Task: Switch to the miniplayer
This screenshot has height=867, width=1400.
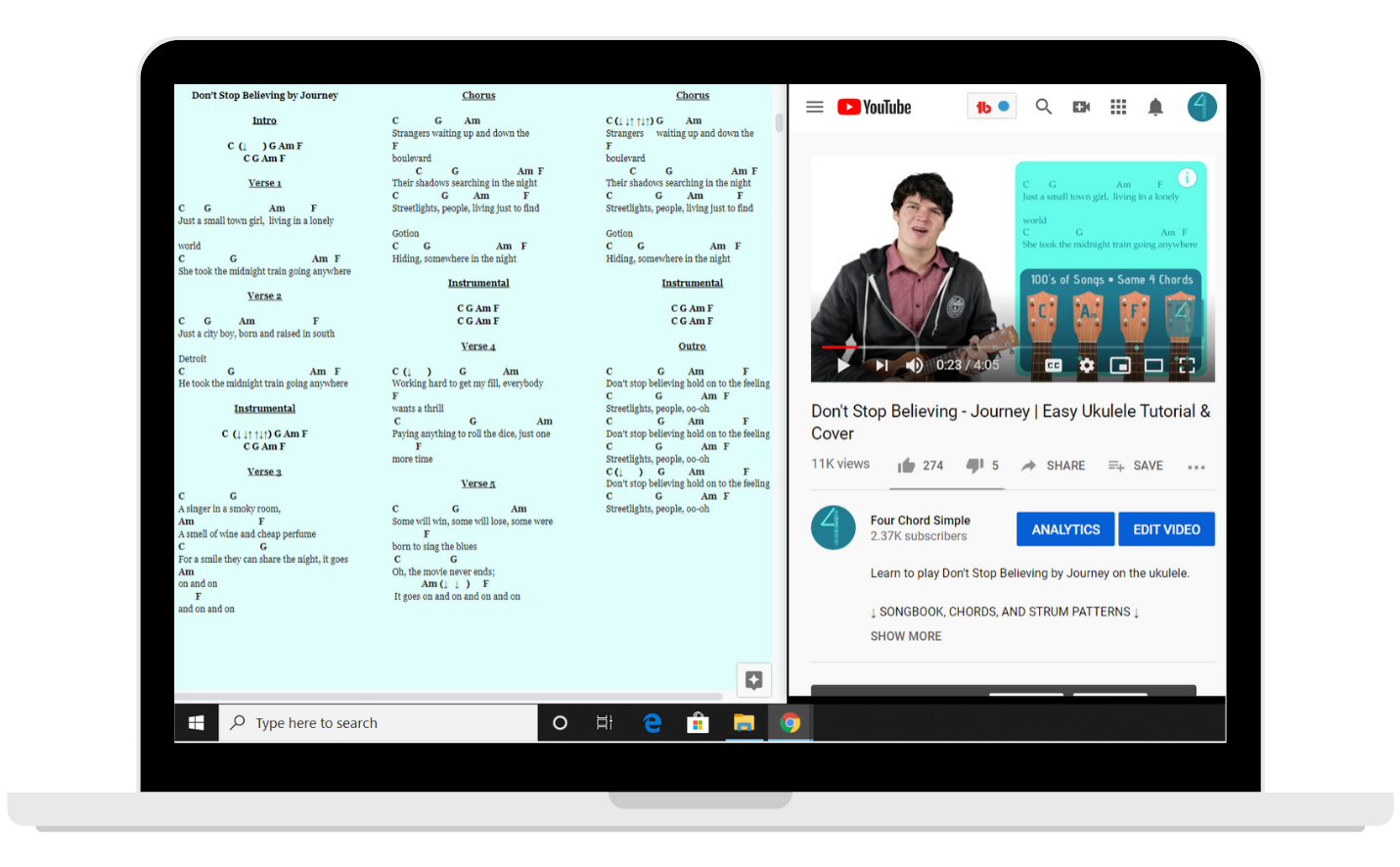Action: 1120,365
